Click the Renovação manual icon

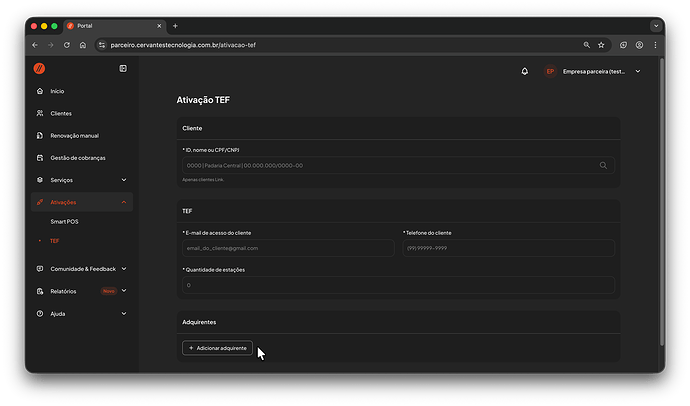[40, 135]
